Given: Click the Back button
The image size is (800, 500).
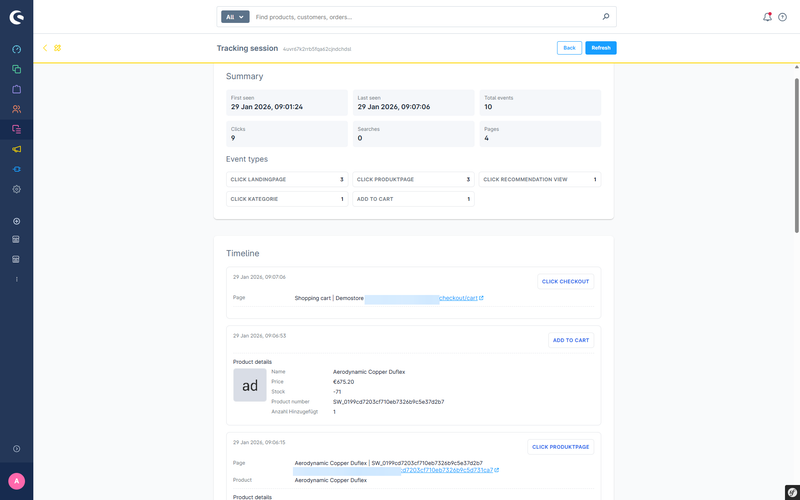Looking at the screenshot, I should pos(569,48).
